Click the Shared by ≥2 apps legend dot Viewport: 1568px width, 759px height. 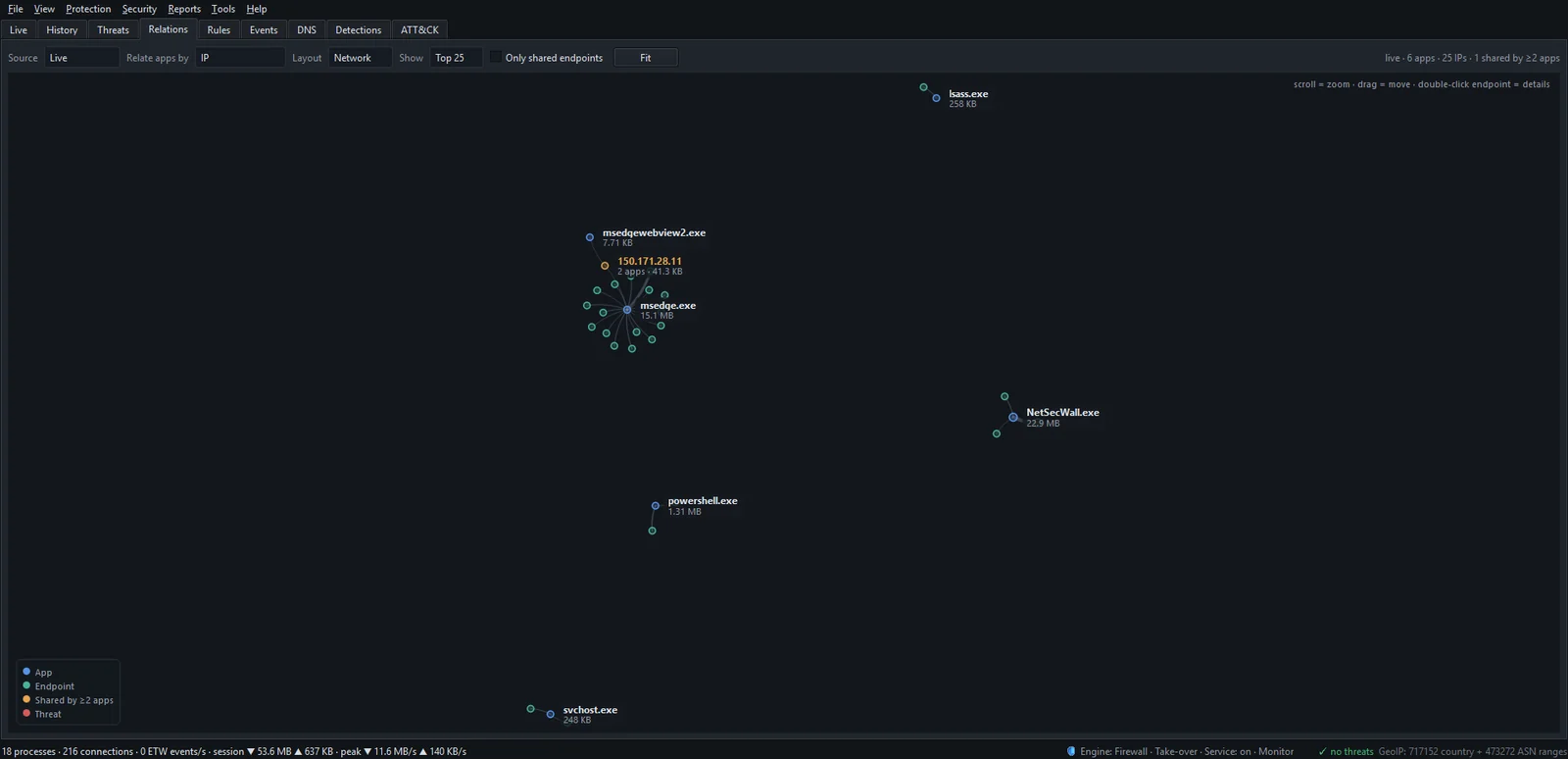26,699
